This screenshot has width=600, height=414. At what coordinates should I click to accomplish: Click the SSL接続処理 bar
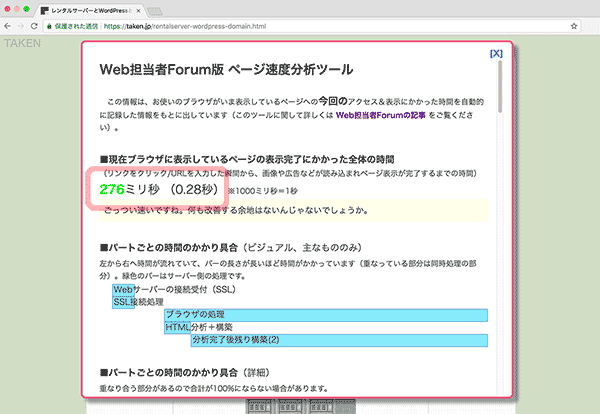(123, 302)
